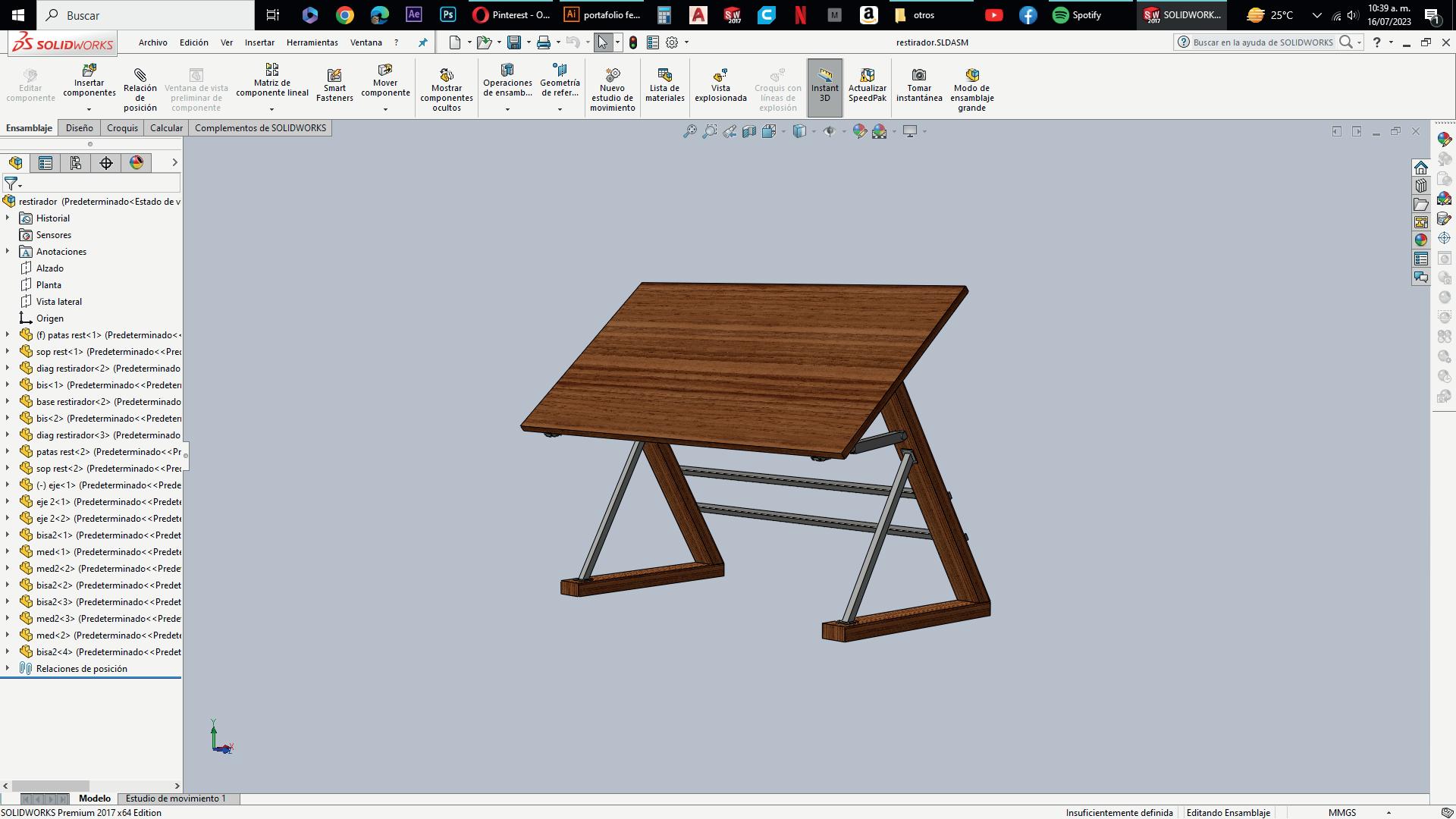Open Photoshop from the taskbar
The image size is (1456, 819).
pyautogui.click(x=447, y=15)
